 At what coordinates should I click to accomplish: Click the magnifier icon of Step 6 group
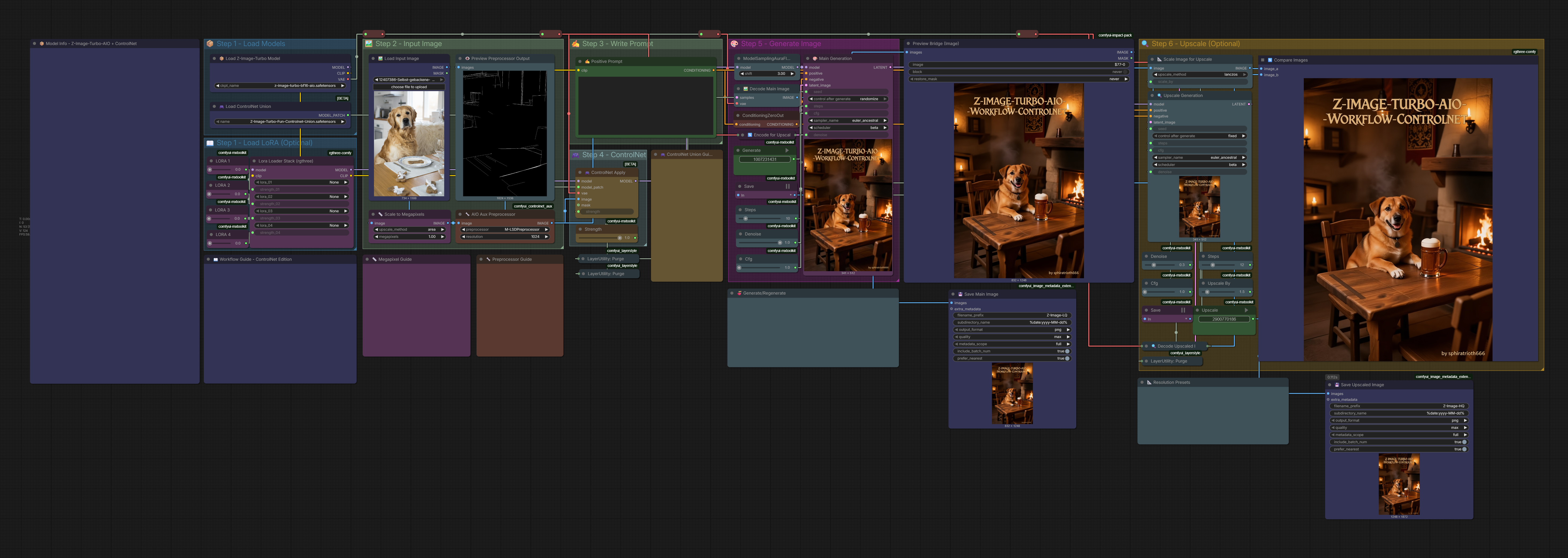(x=1145, y=44)
